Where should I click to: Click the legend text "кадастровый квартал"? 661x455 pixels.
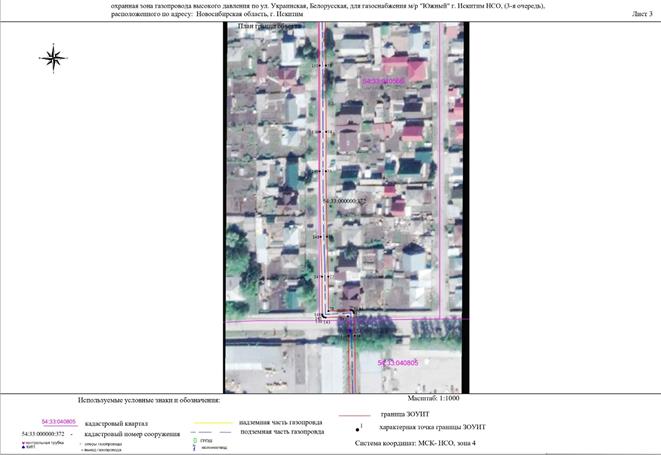point(116,423)
